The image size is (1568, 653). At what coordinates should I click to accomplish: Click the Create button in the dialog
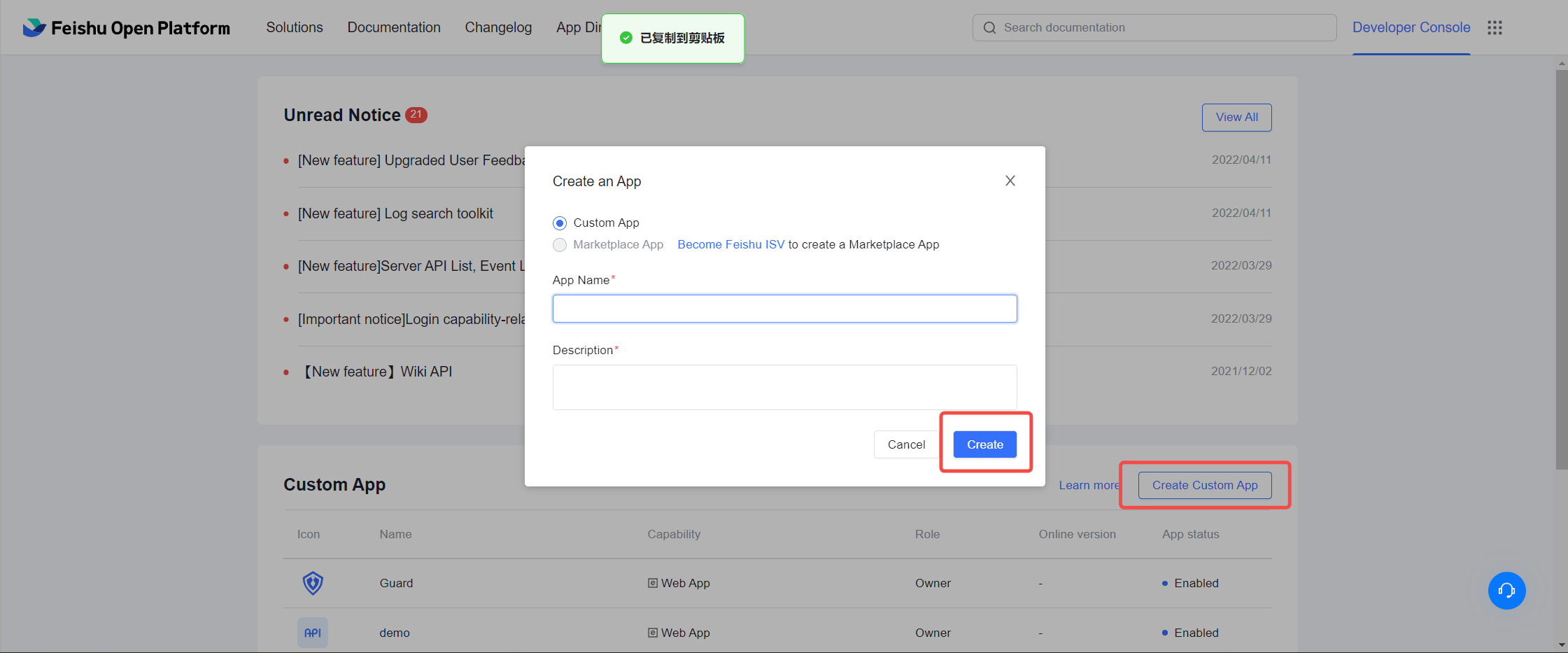click(984, 444)
